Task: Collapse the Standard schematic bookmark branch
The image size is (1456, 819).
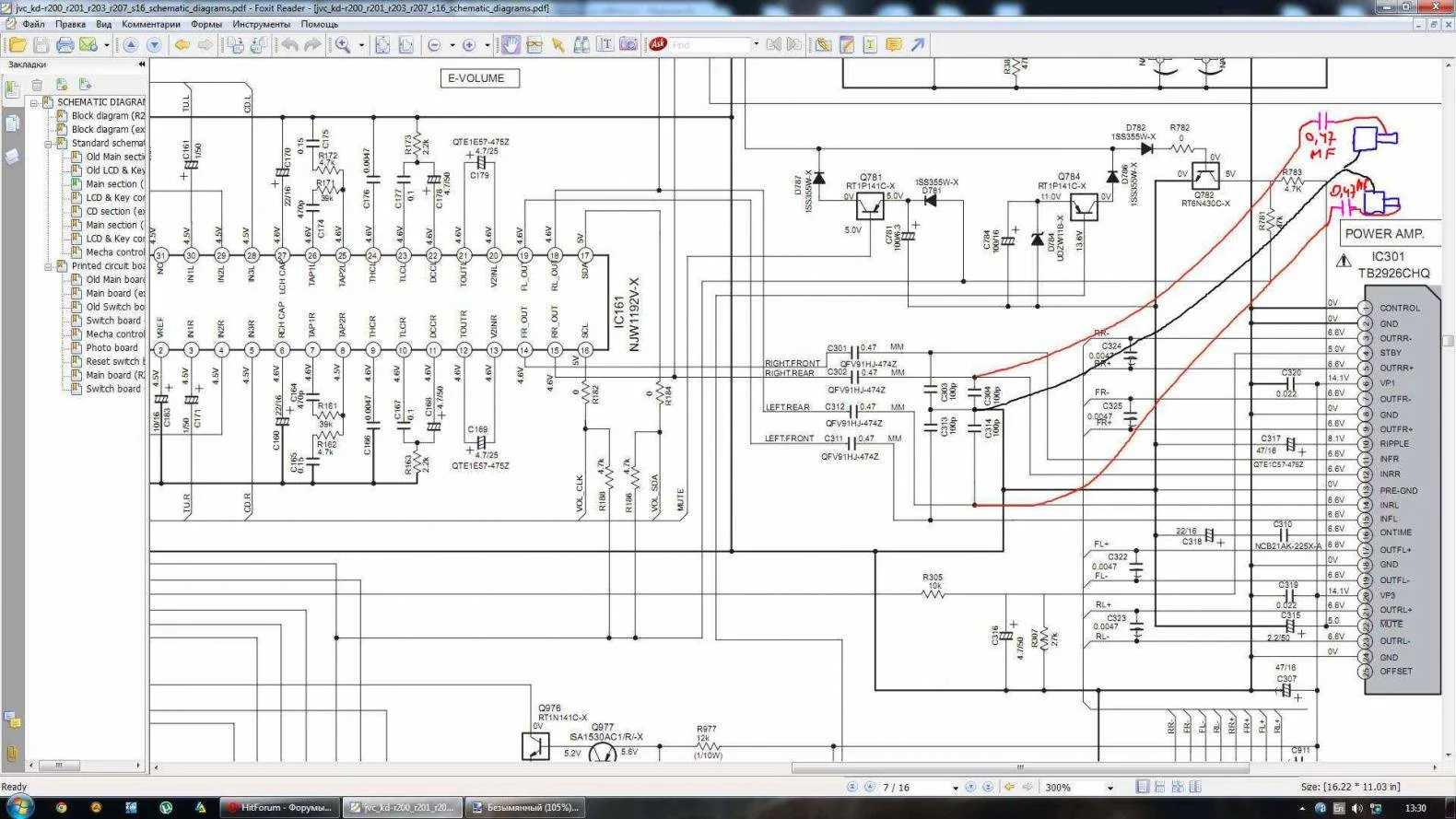Action: [x=48, y=144]
